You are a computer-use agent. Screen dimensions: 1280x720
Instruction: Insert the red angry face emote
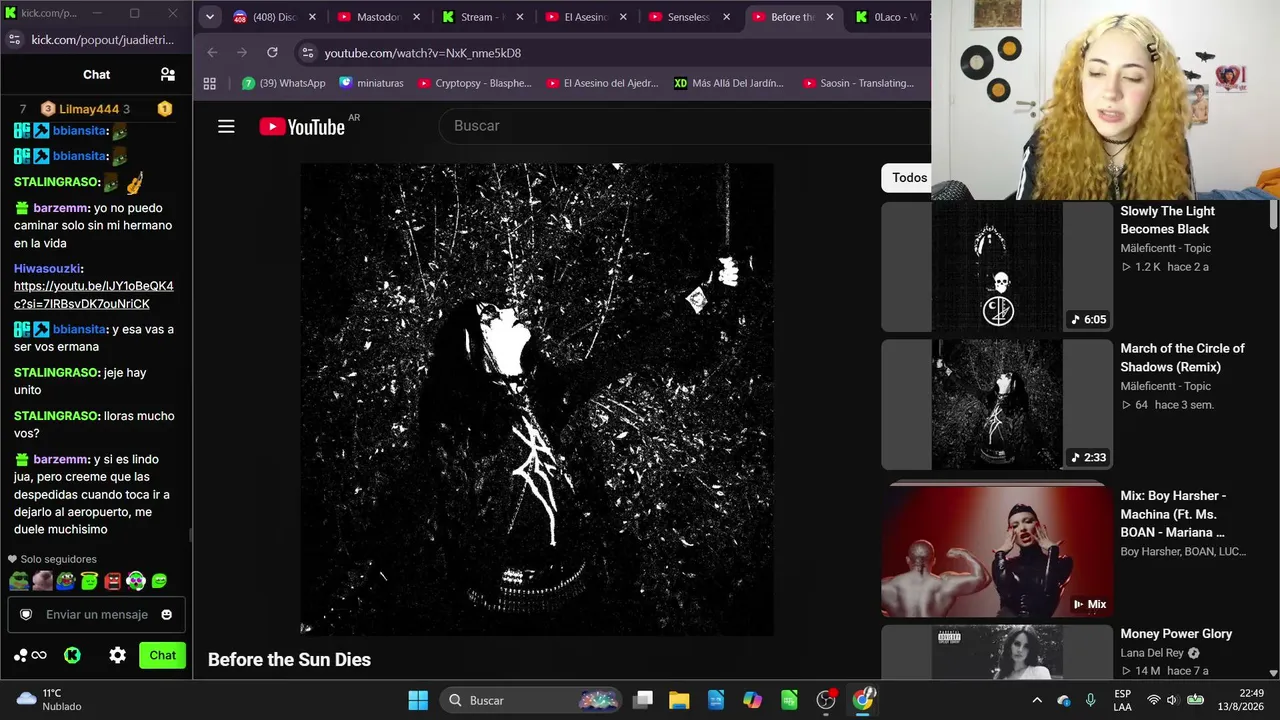click(x=112, y=581)
